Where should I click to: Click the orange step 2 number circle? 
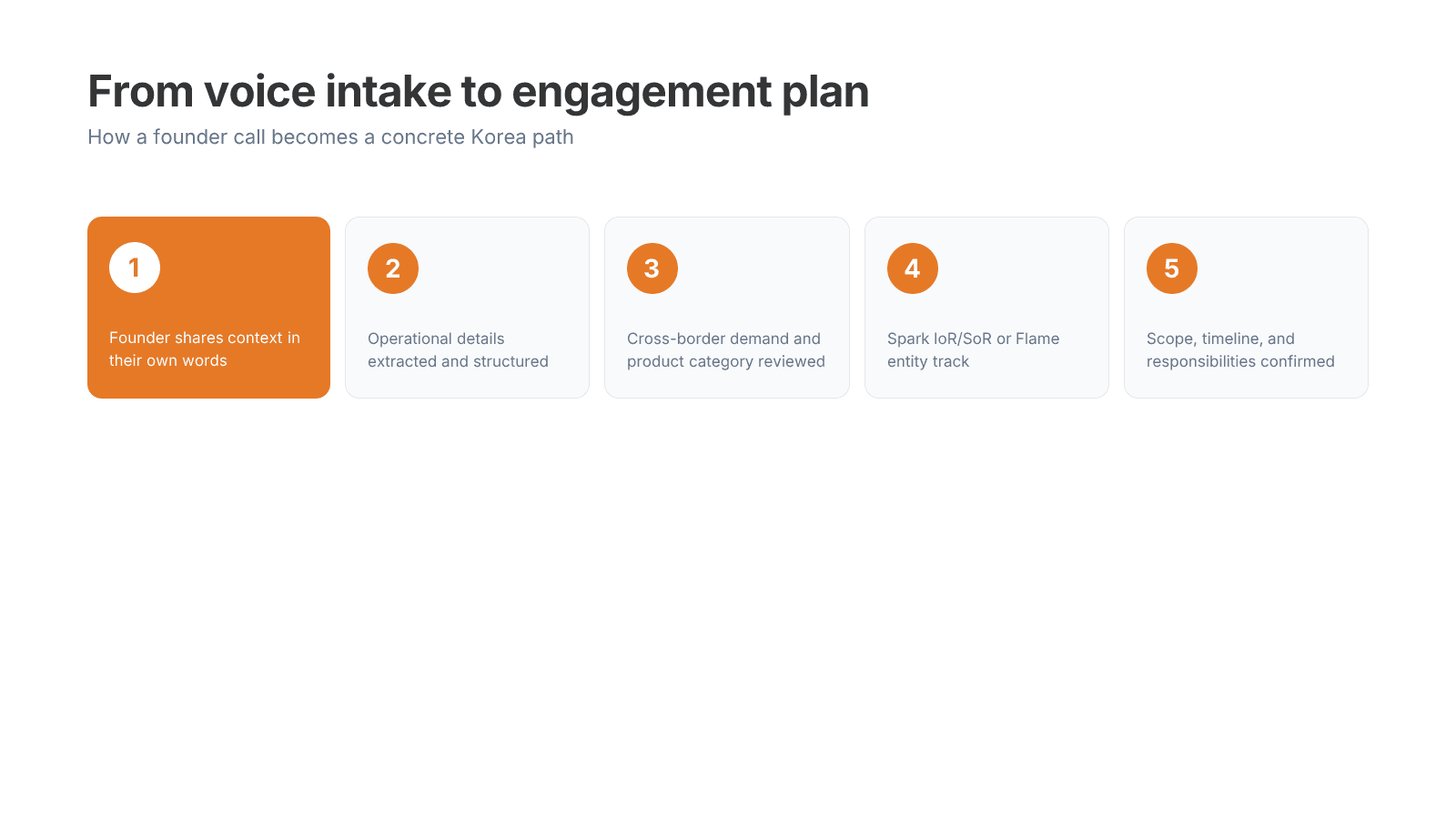pyautogui.click(x=393, y=268)
